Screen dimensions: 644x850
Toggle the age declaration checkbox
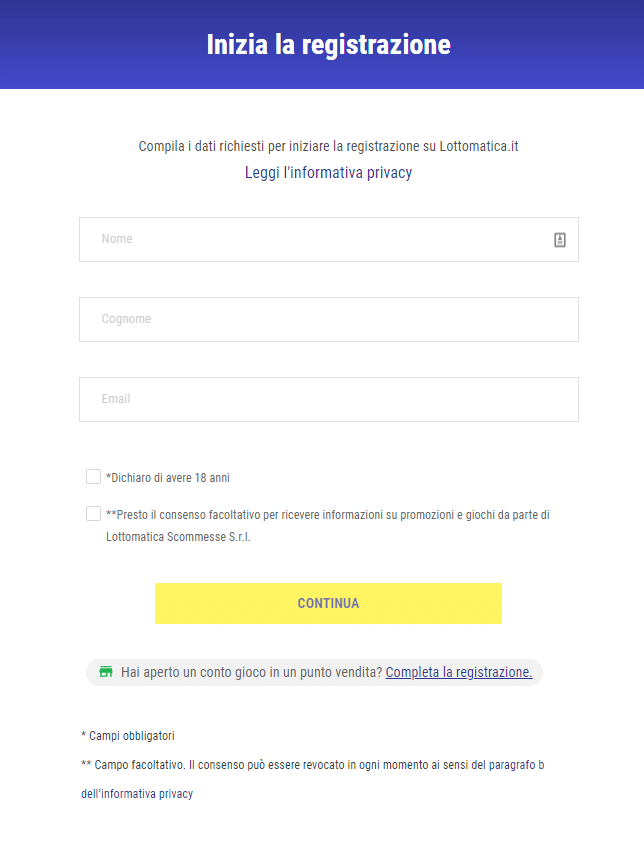(92, 477)
